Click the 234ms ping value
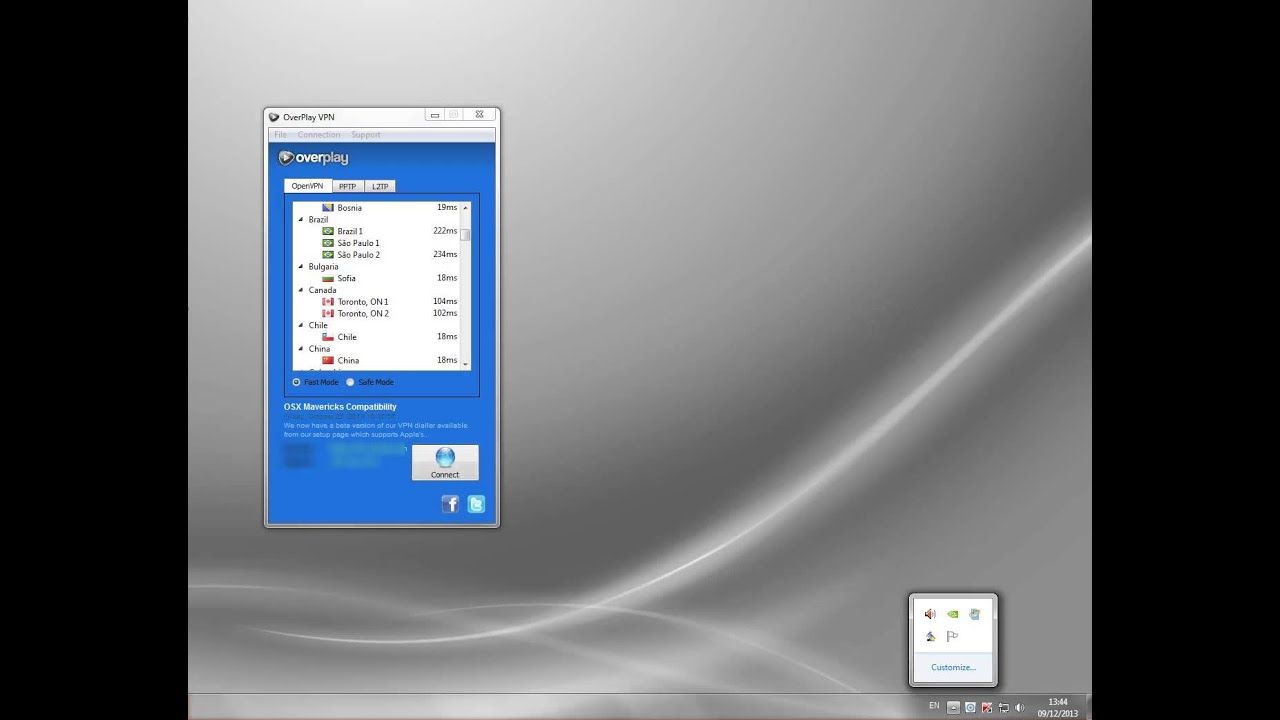This screenshot has width=1280, height=720. [445, 254]
